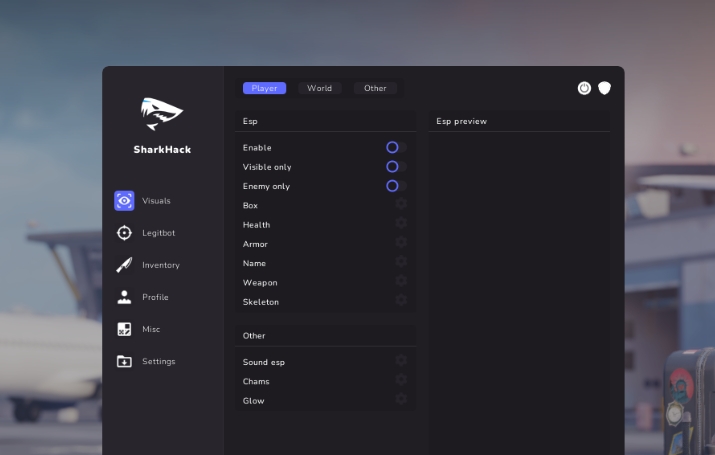Switch to the World tab

[x=320, y=88]
